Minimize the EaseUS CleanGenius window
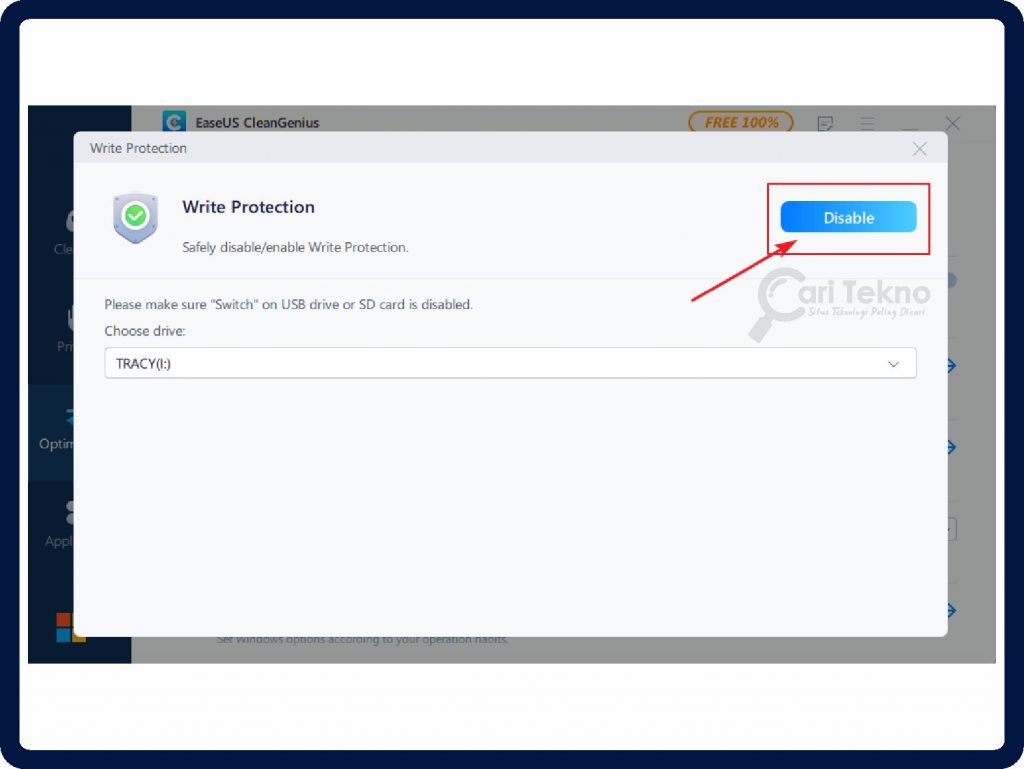Image resolution: width=1024 pixels, height=769 pixels. 909,123
